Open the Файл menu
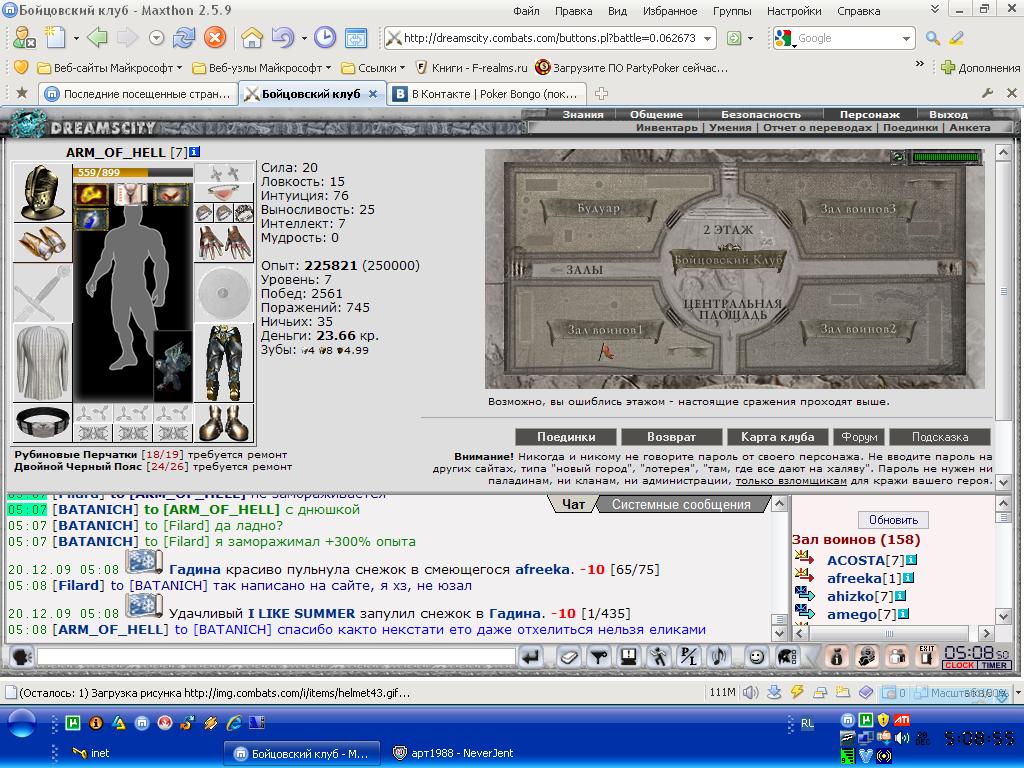This screenshot has width=1024, height=768. point(526,11)
